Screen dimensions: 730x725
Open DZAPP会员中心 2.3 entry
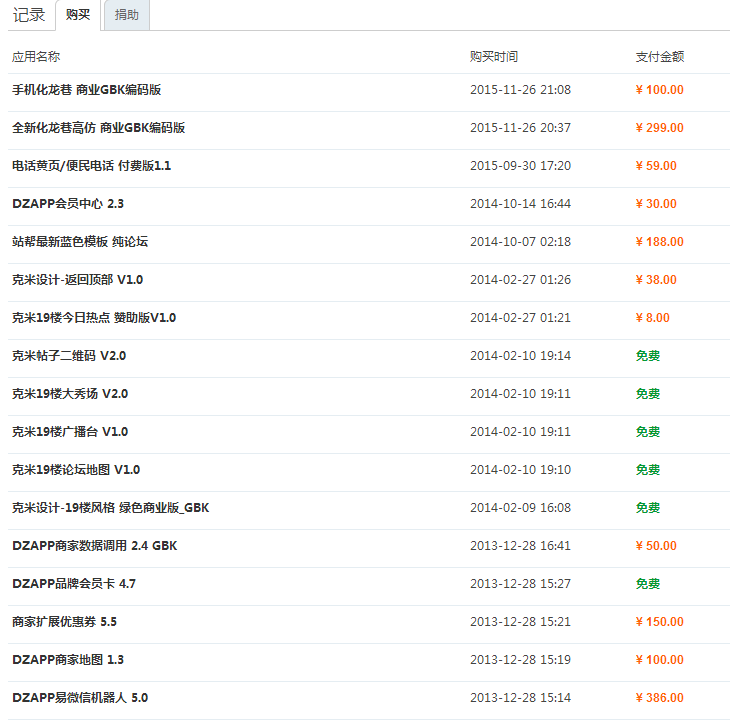pos(68,204)
